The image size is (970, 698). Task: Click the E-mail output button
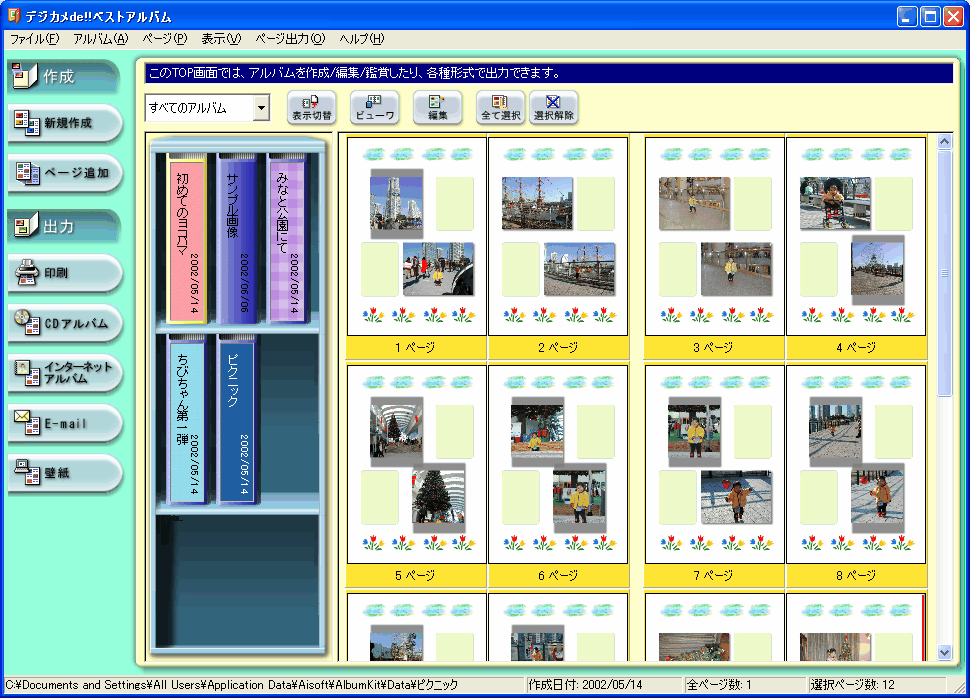[x=65, y=423]
